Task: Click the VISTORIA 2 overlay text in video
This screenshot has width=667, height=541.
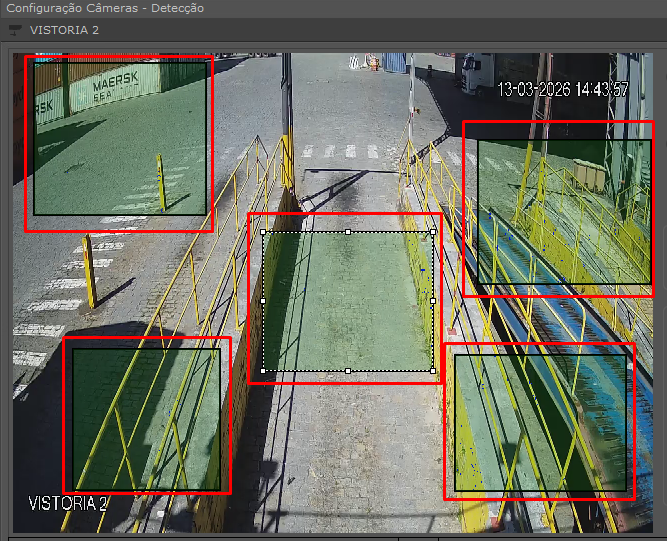Action: pos(68,502)
